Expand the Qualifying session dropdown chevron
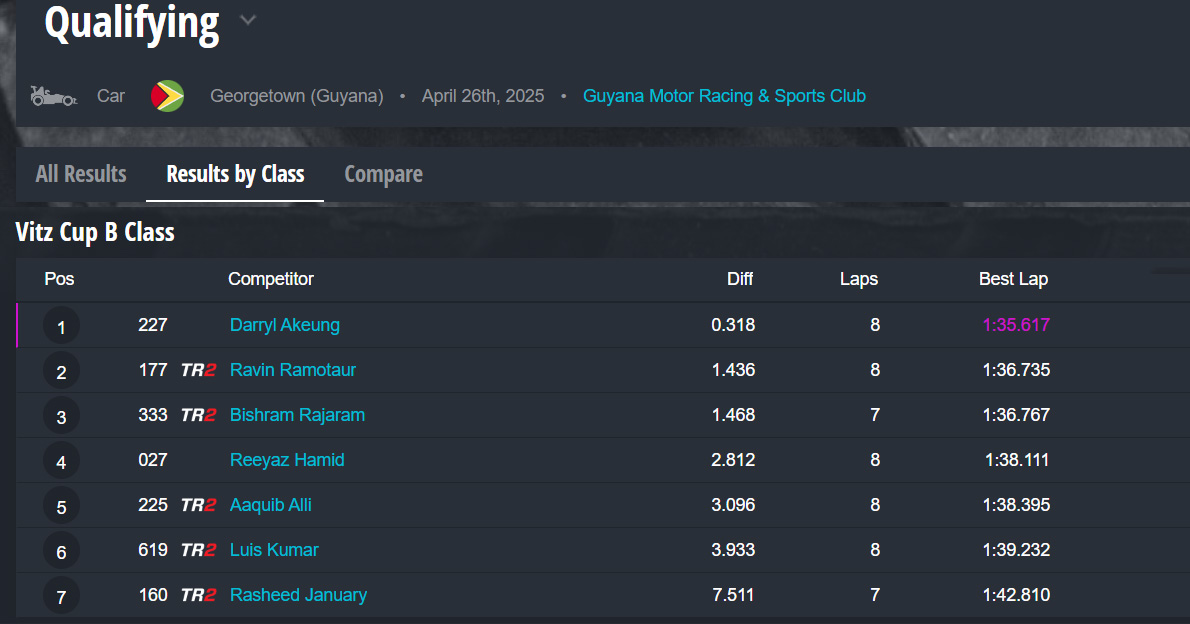This screenshot has width=1190, height=624. click(x=248, y=20)
